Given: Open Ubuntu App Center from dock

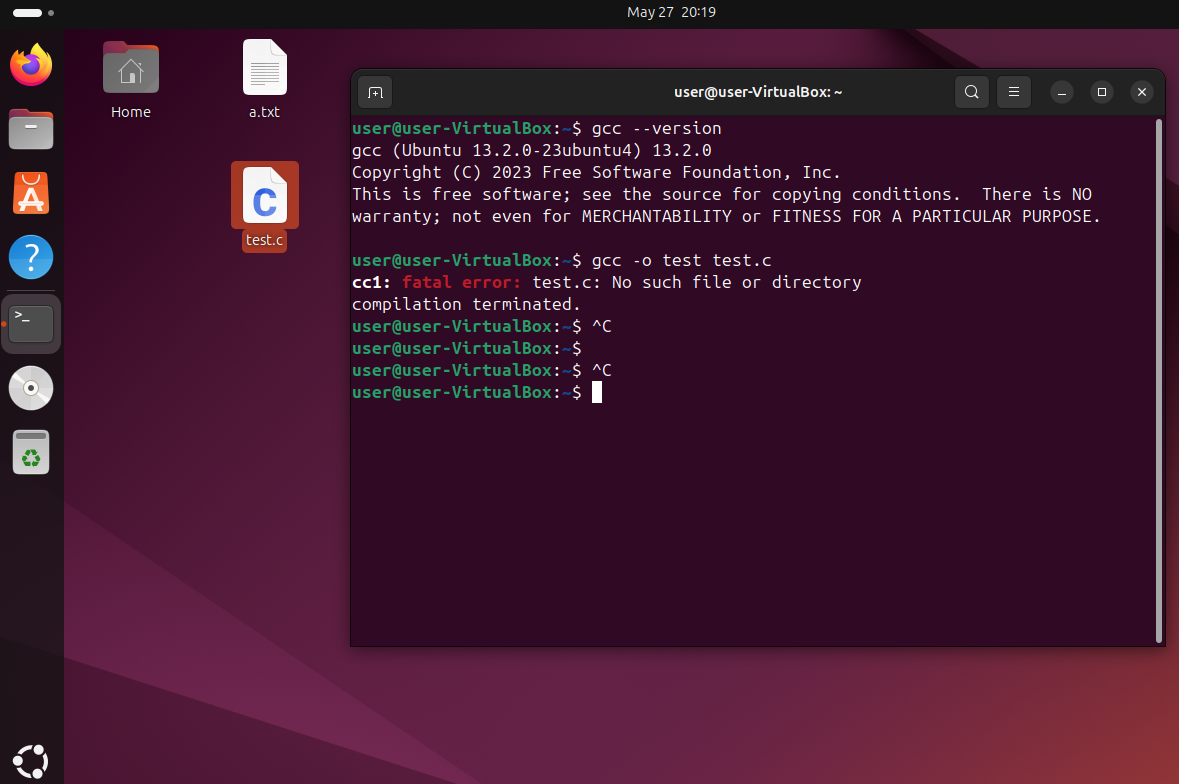Looking at the screenshot, I should (x=31, y=193).
